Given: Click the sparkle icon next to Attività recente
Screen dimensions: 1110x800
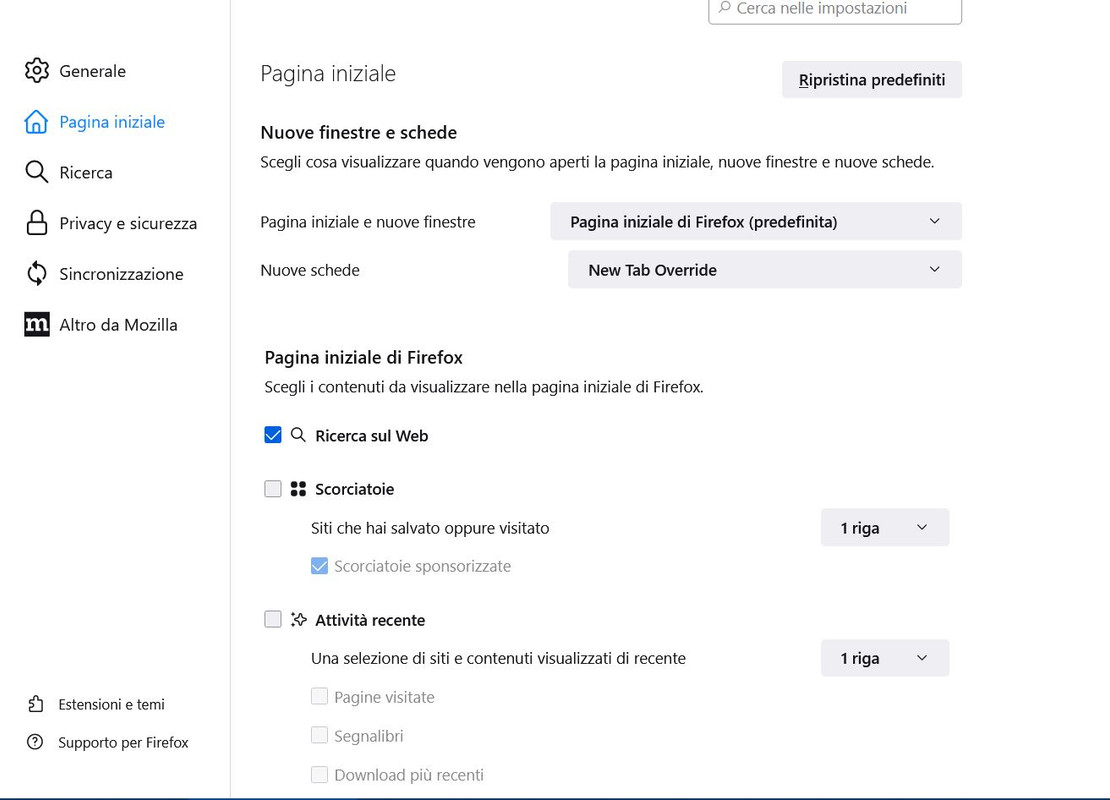Looking at the screenshot, I should [x=299, y=619].
